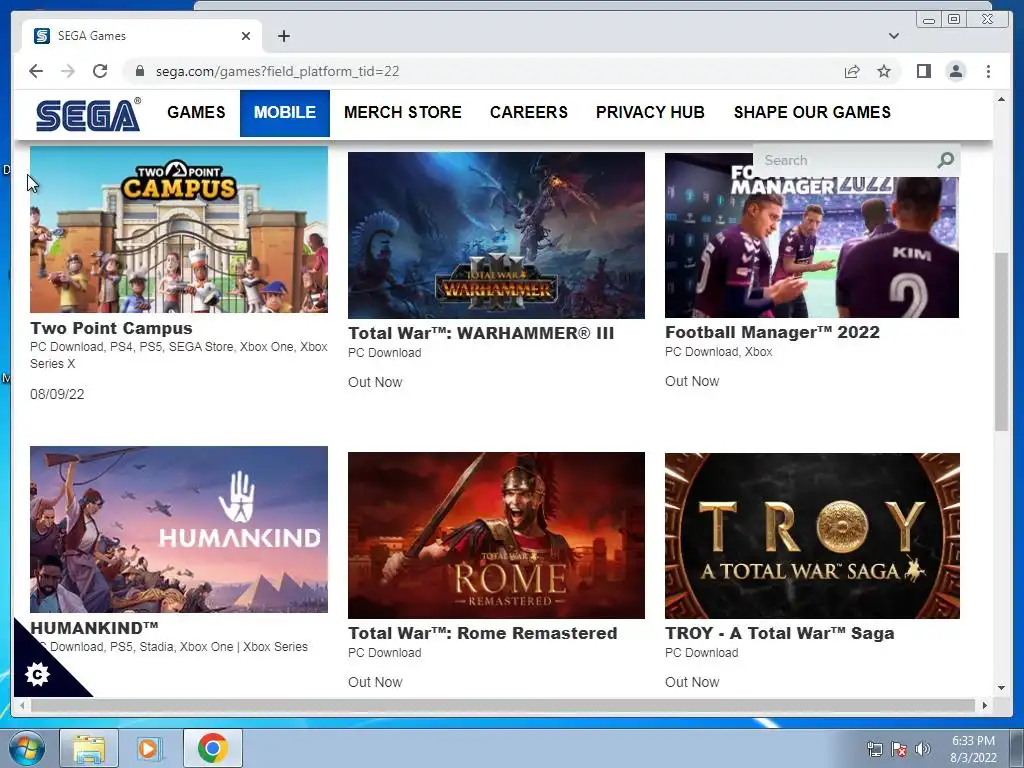Go to CAREERS page
The image size is (1024, 768).
click(528, 112)
